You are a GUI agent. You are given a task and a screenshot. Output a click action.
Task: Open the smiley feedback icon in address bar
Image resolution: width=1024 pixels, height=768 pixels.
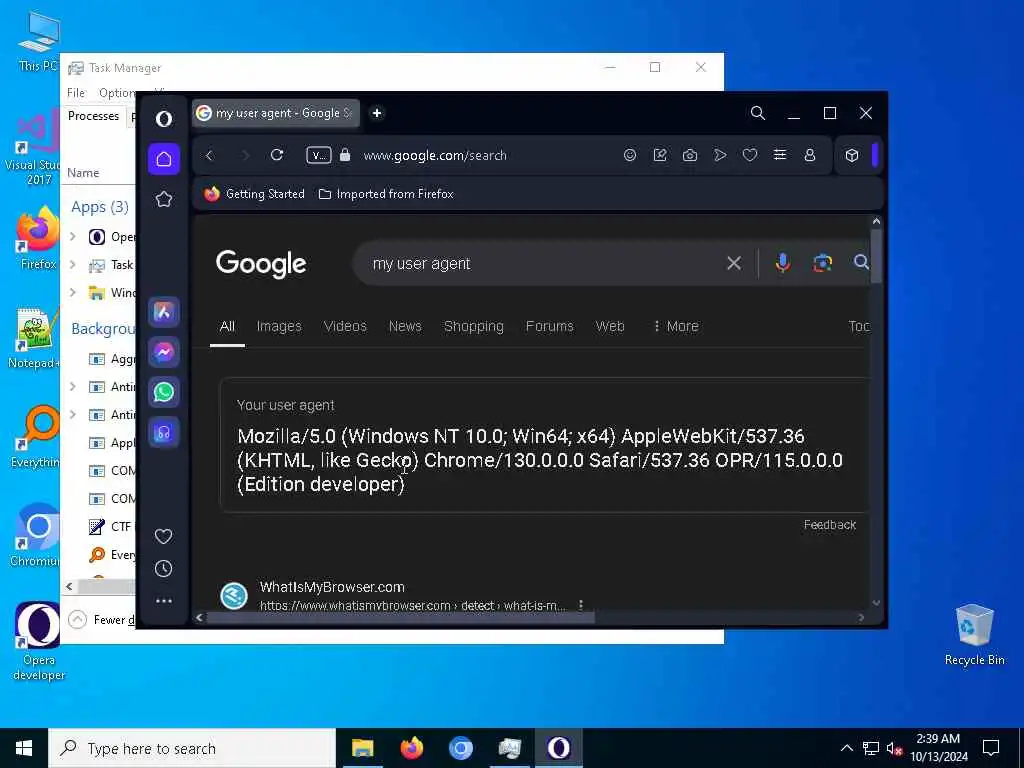click(x=630, y=155)
